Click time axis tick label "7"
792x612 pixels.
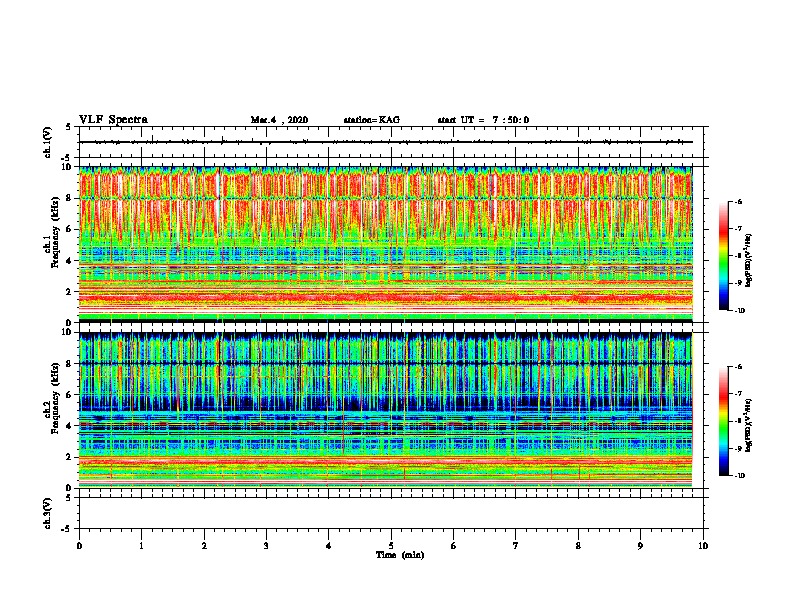pos(516,546)
